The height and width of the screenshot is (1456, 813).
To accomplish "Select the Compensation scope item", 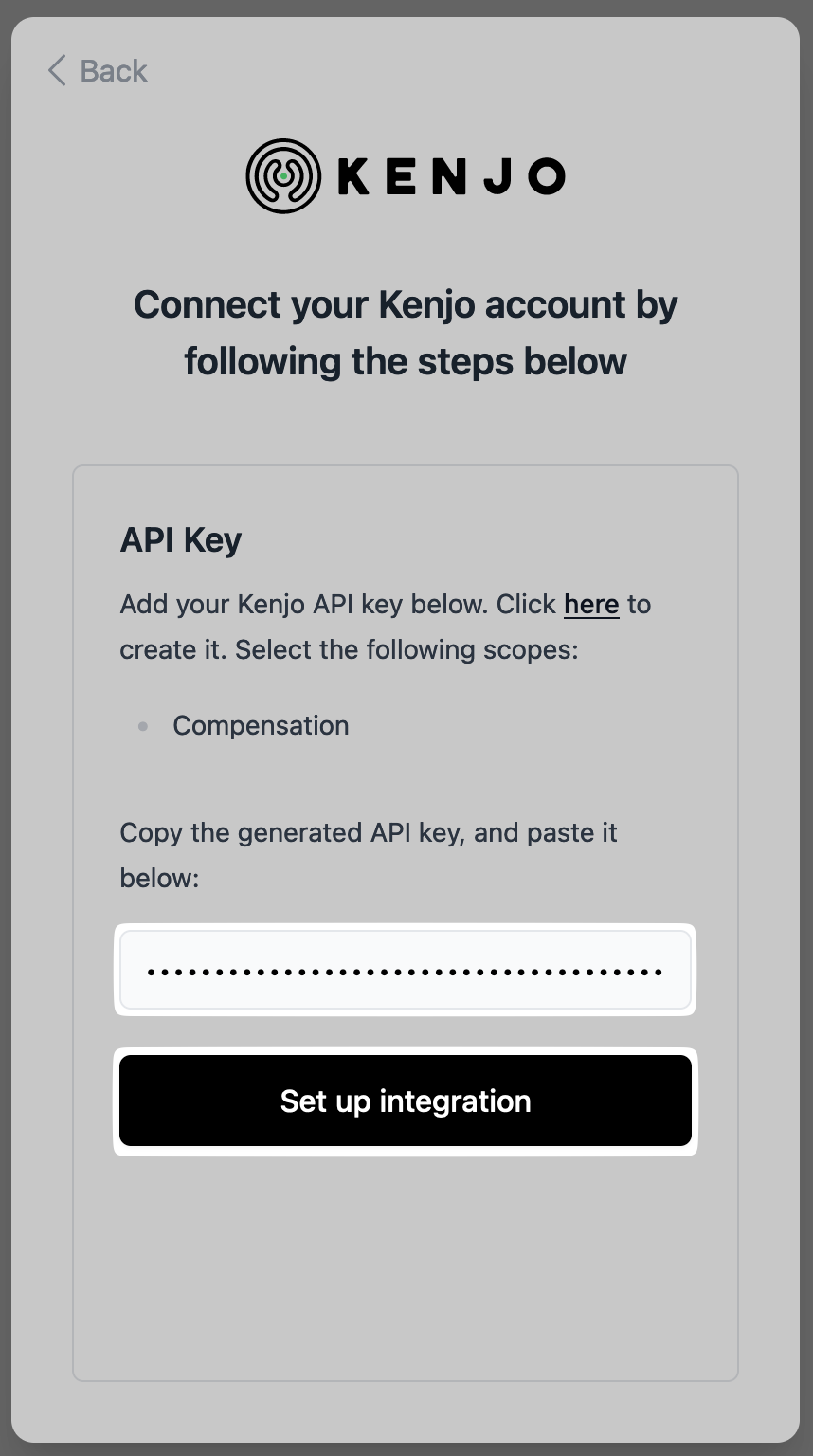I will click(x=261, y=726).
